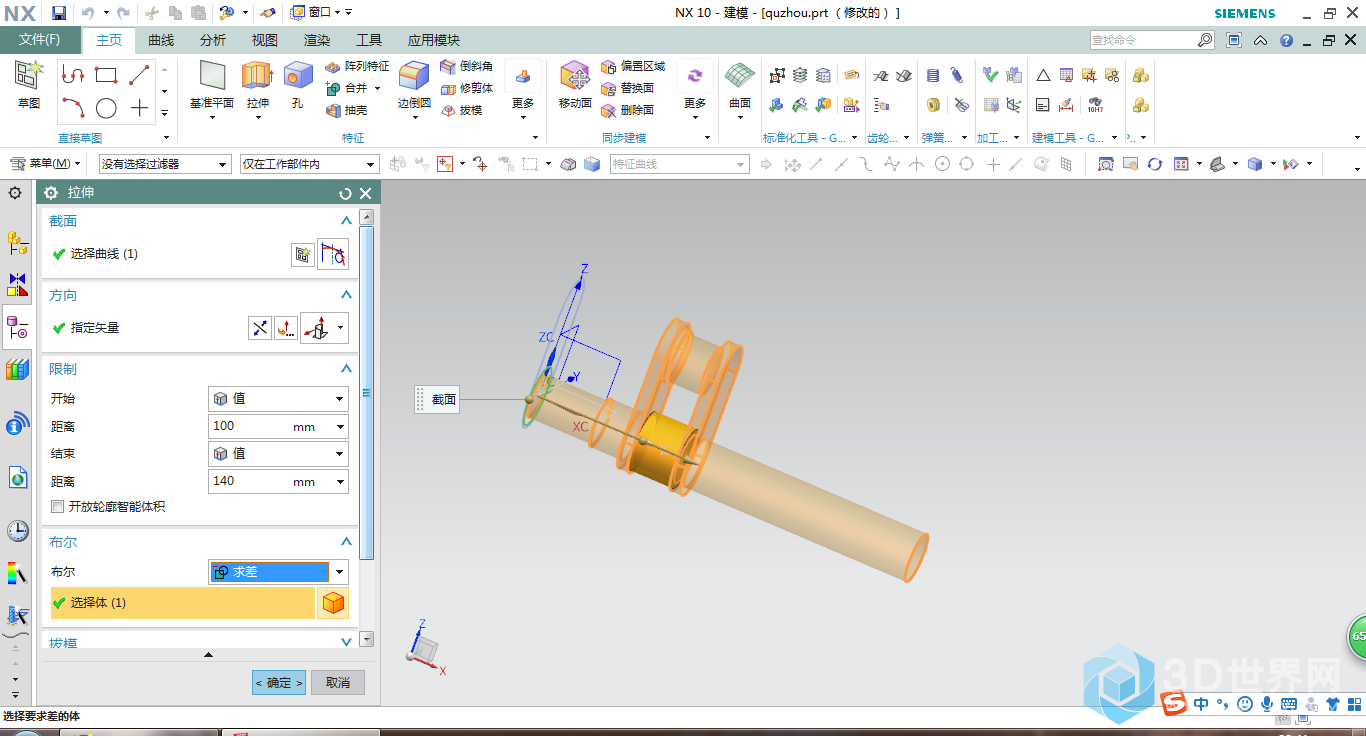The image size is (1366, 738).
Task: Click the Undo icon
Action: click(87, 13)
